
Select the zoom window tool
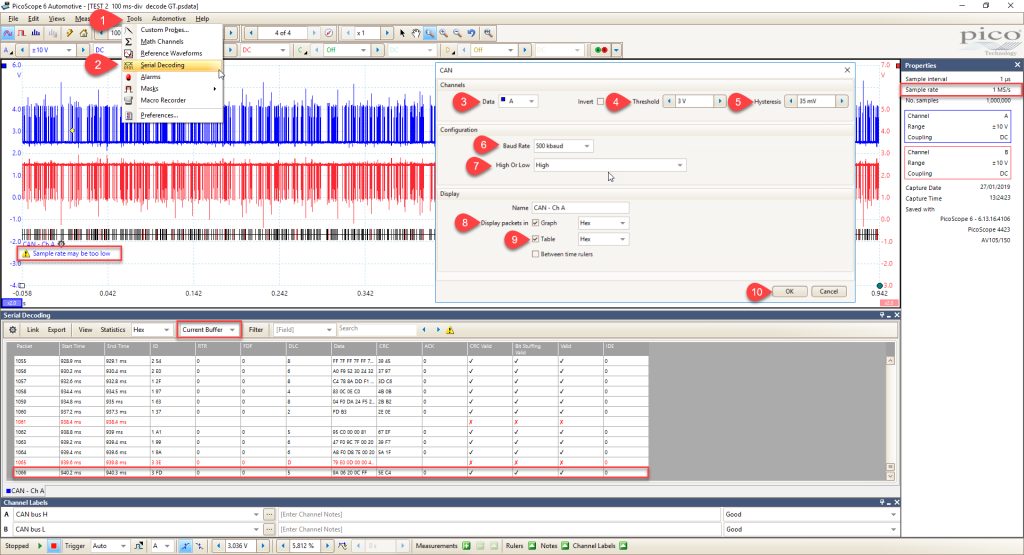tap(430, 33)
